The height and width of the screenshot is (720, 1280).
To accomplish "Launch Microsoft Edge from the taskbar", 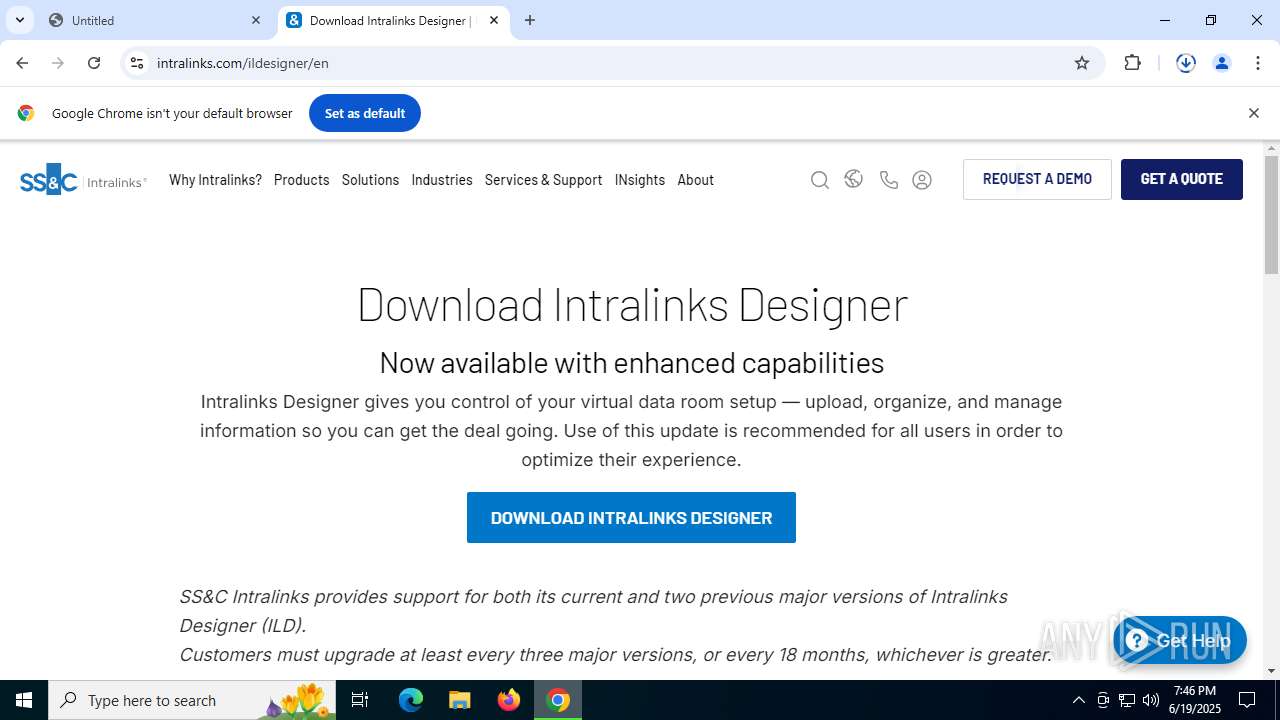I will tap(411, 700).
